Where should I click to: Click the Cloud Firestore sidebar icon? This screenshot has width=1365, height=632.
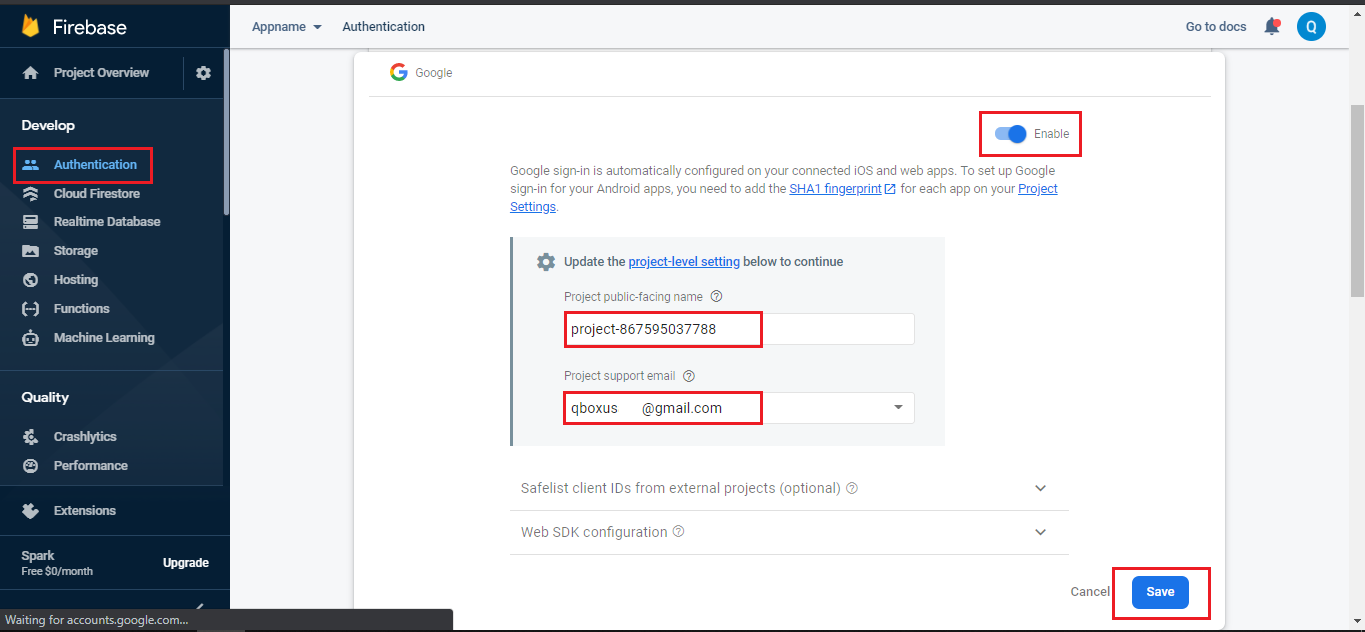31,194
